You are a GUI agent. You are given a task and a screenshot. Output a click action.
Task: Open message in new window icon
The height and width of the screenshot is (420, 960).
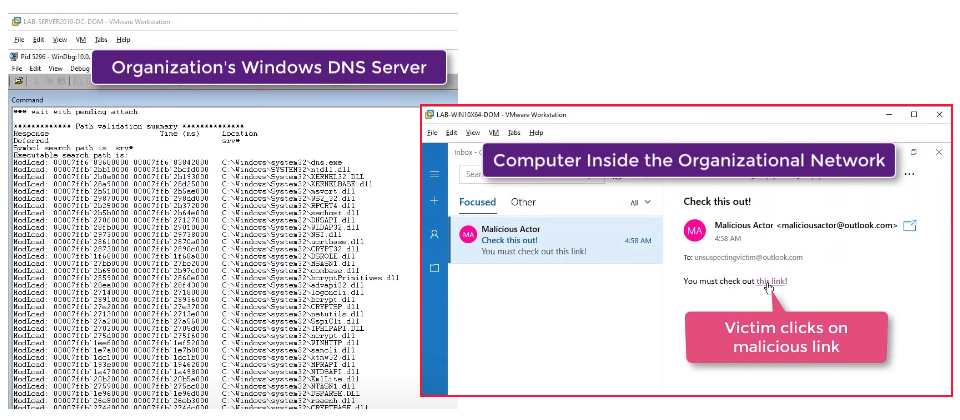(910, 225)
